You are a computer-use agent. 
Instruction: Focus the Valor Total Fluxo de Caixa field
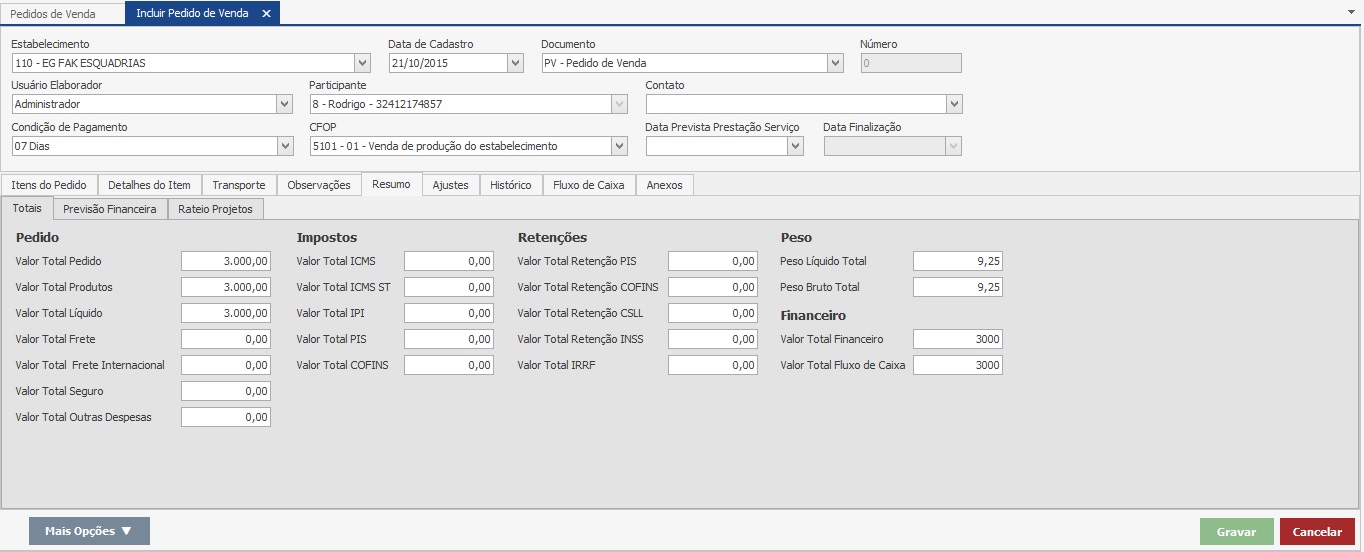pos(958,365)
